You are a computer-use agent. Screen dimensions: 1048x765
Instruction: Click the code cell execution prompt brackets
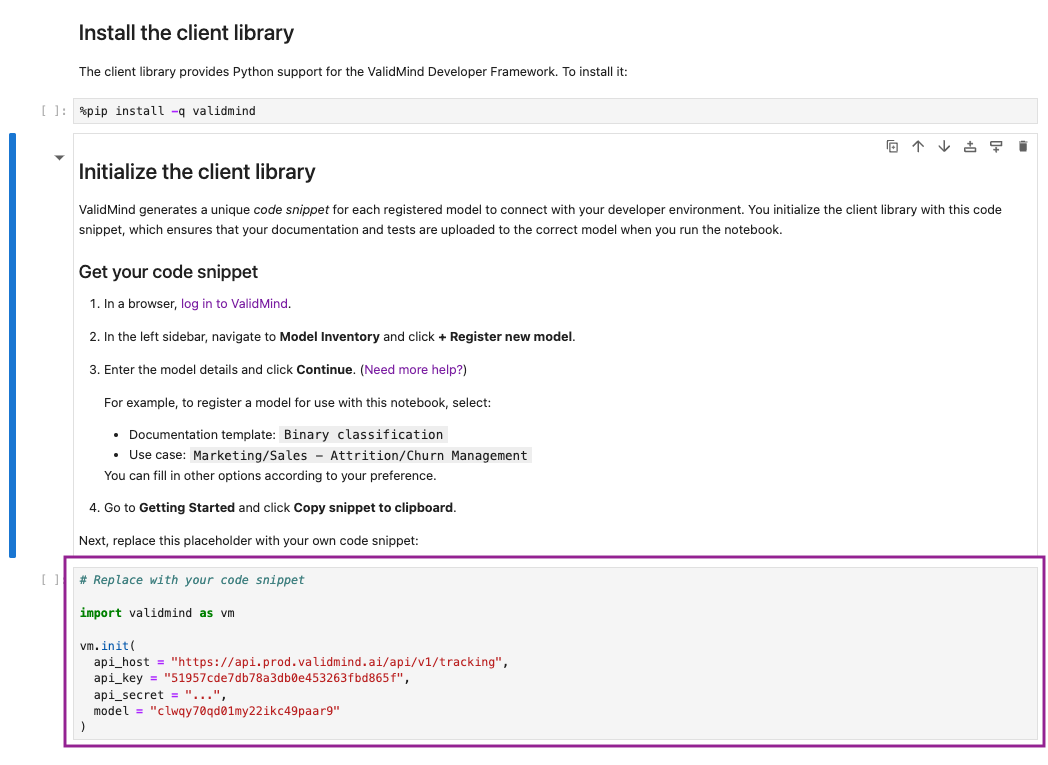click(x=46, y=578)
